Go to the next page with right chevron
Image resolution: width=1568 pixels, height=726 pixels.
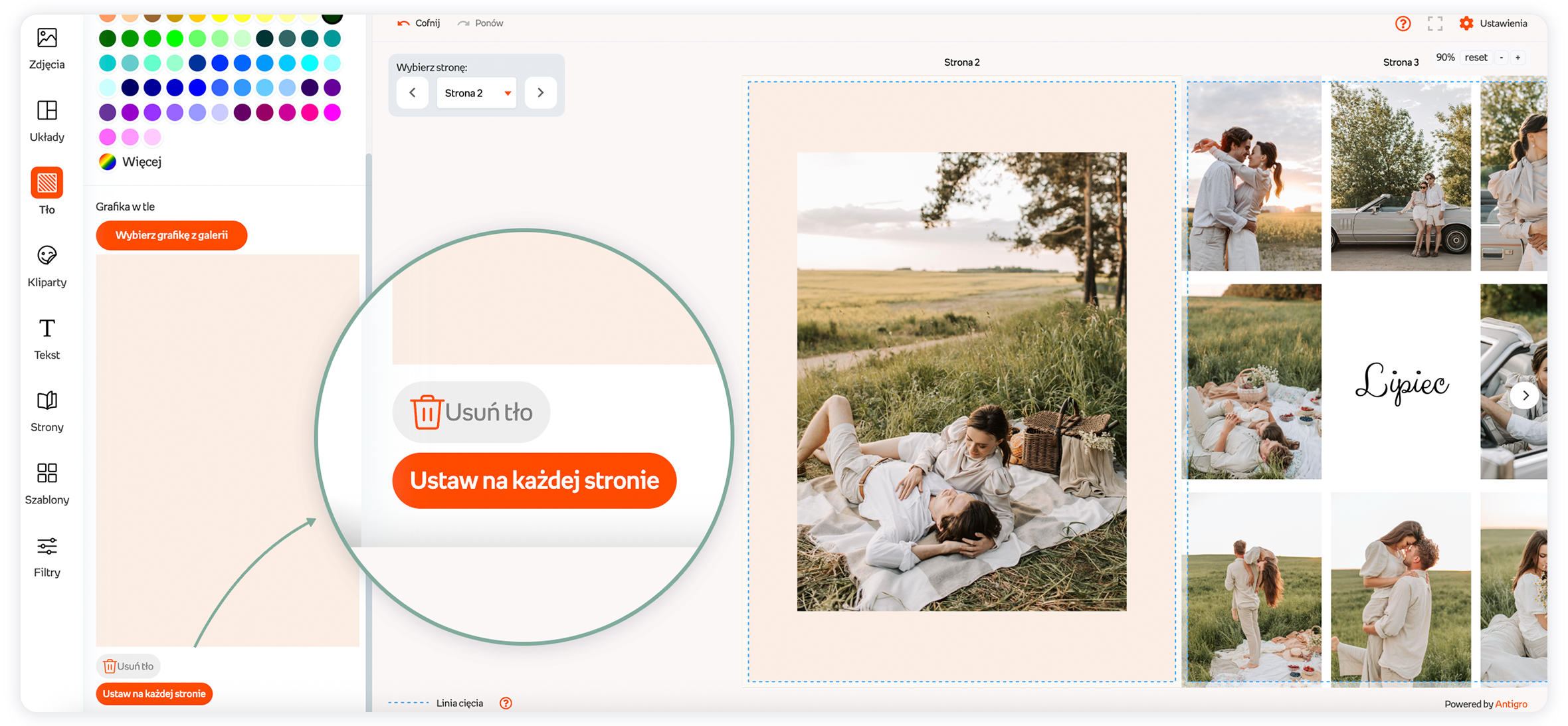pyautogui.click(x=540, y=93)
